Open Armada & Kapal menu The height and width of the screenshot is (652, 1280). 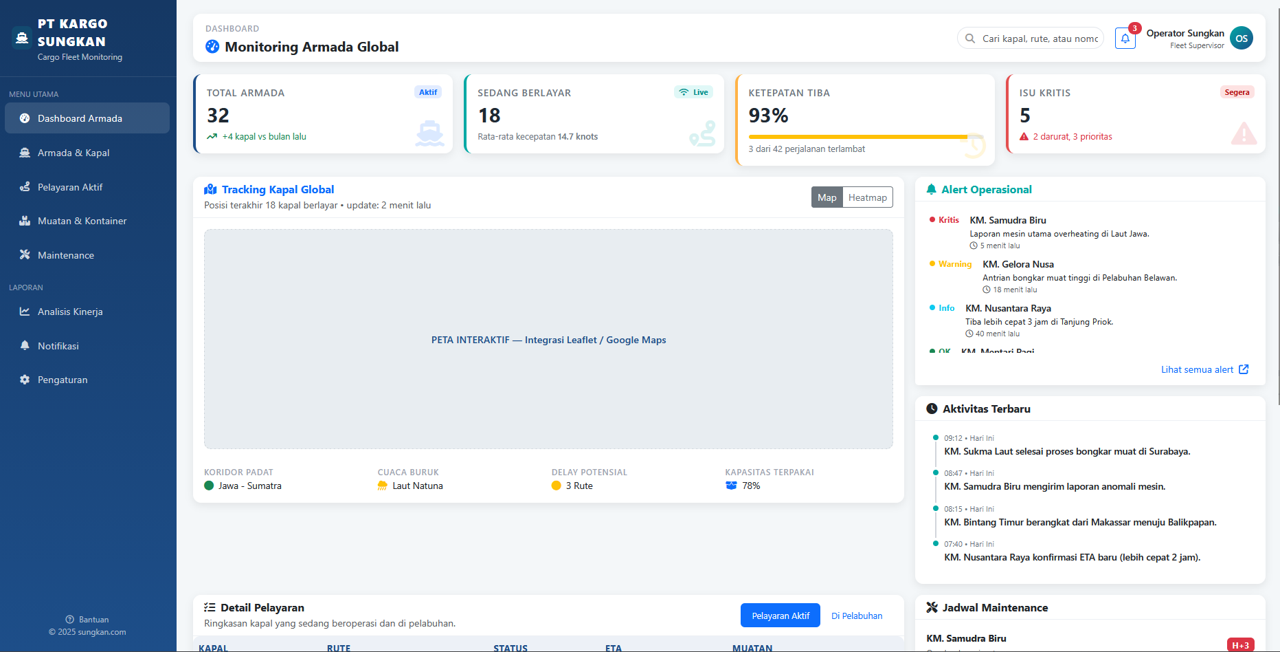[73, 153]
